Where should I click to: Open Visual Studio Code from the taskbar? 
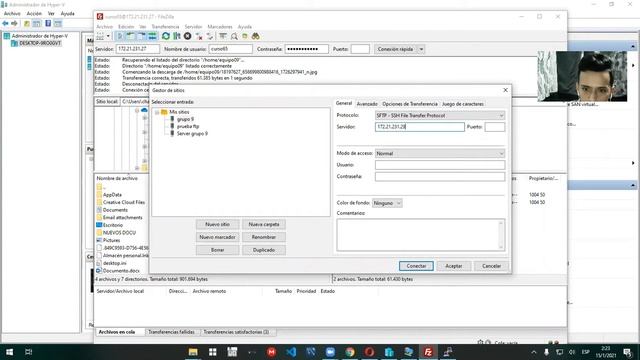(291, 352)
